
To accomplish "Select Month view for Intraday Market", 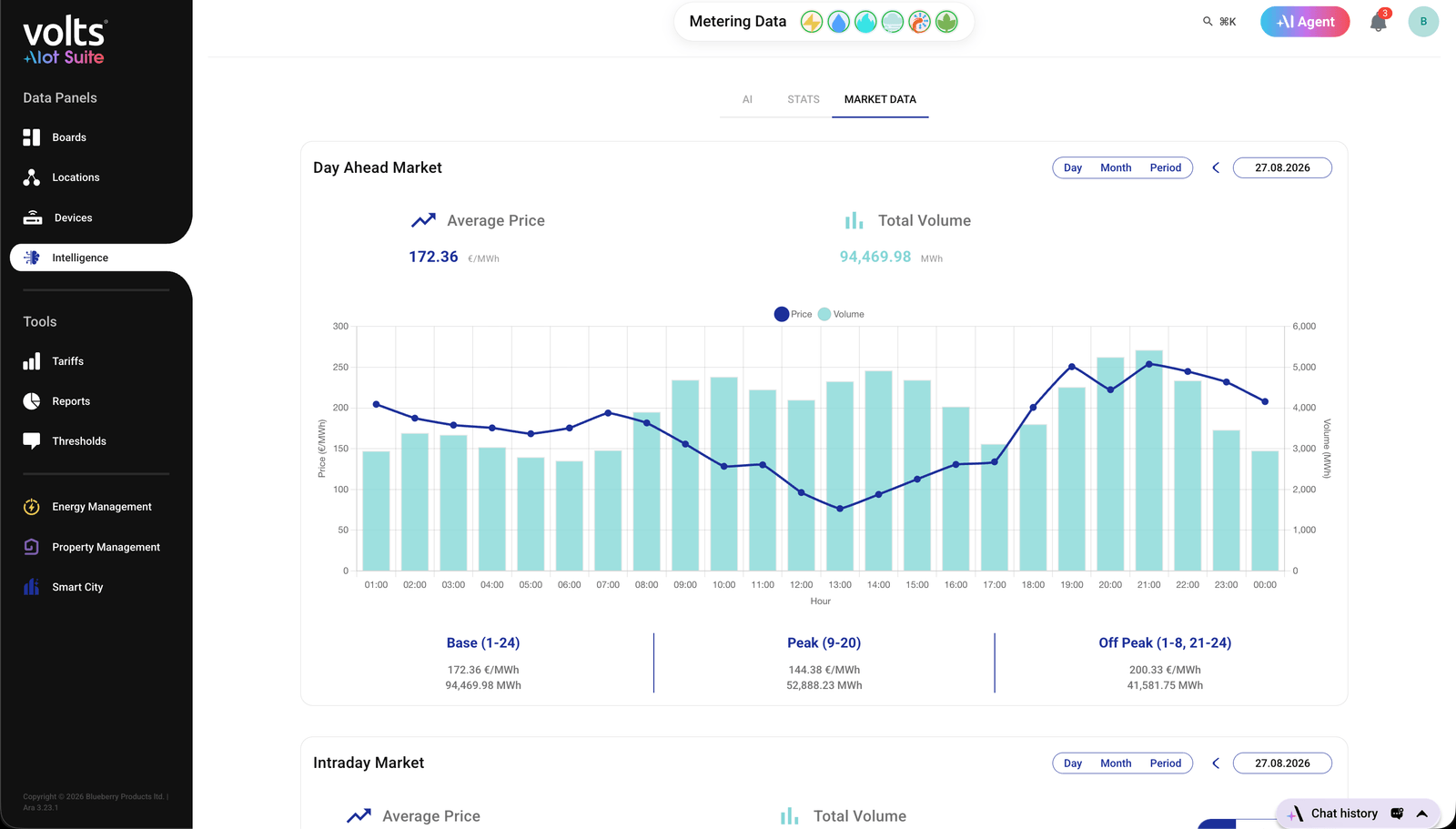I will click(x=1116, y=763).
